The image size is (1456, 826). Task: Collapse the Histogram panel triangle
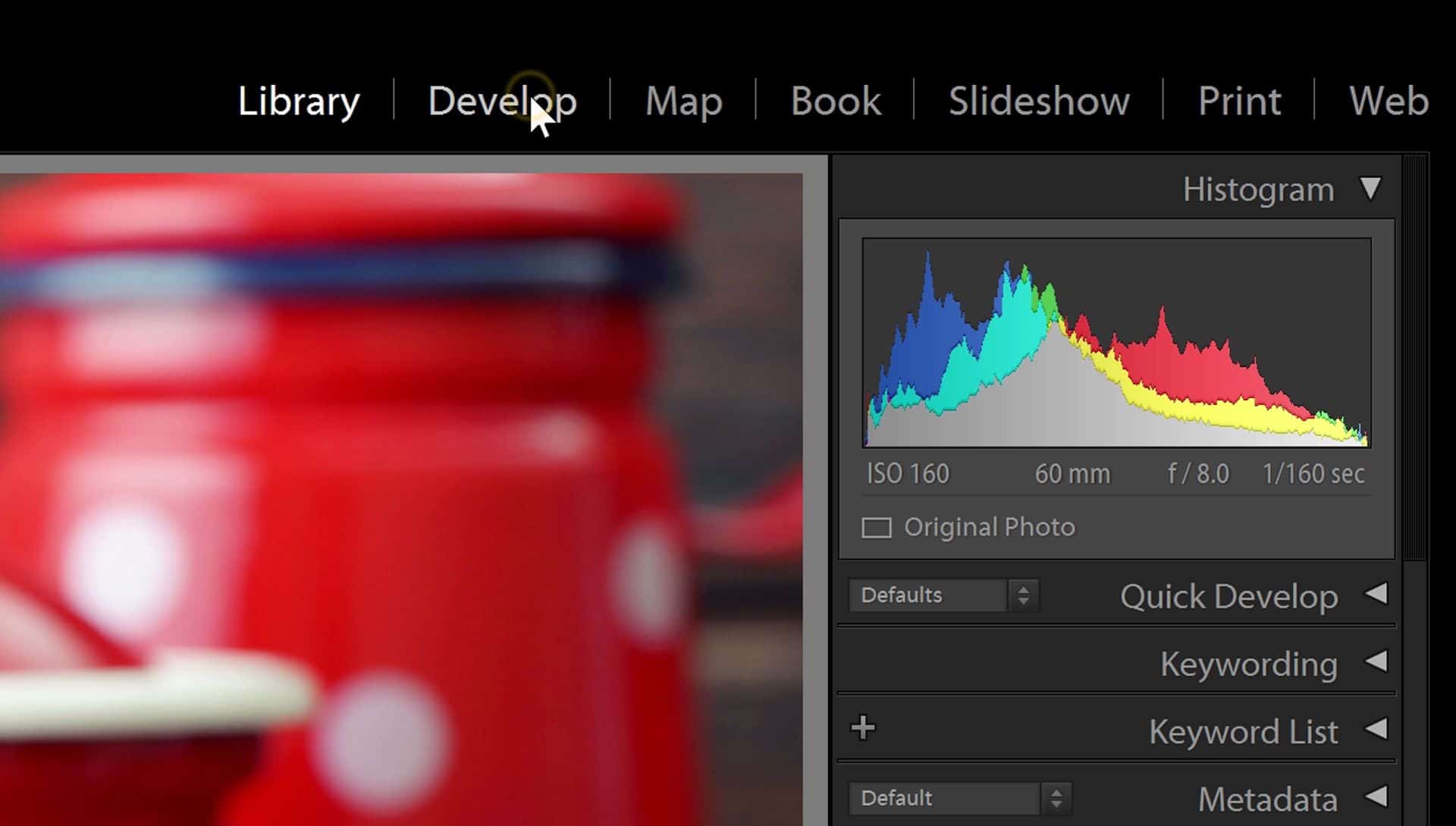1370,188
